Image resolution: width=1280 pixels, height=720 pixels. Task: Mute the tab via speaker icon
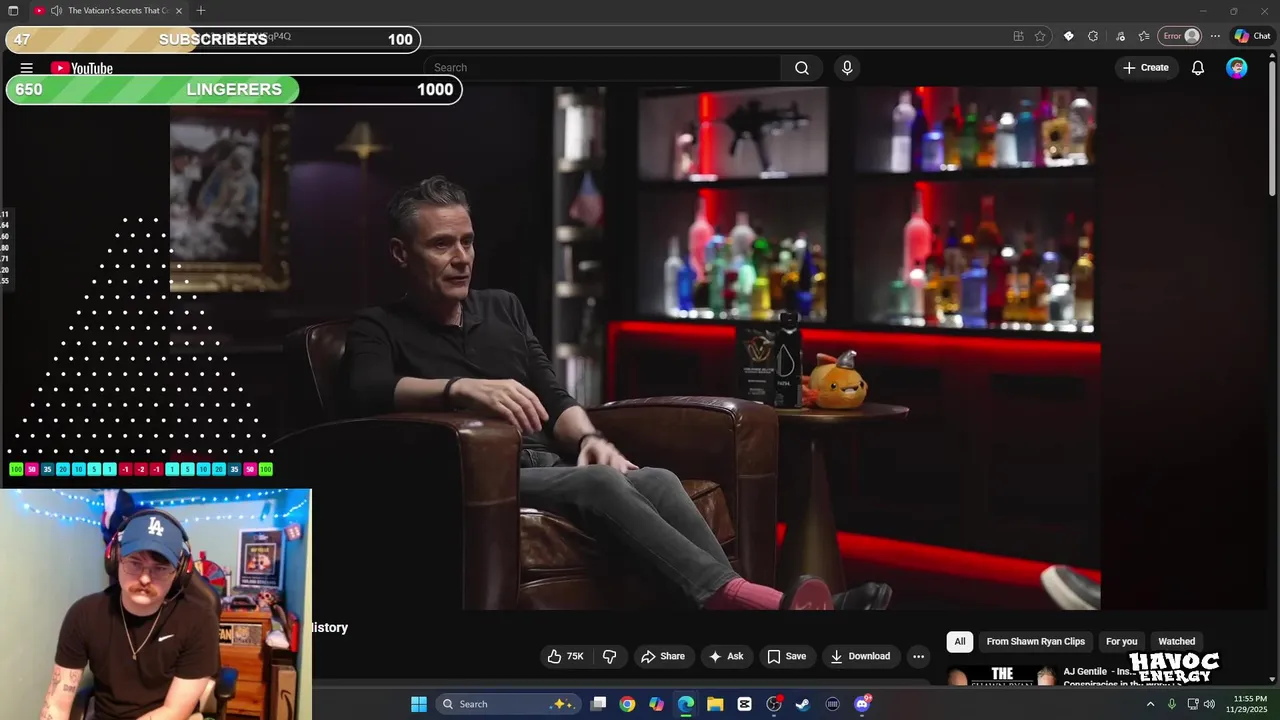56,11
